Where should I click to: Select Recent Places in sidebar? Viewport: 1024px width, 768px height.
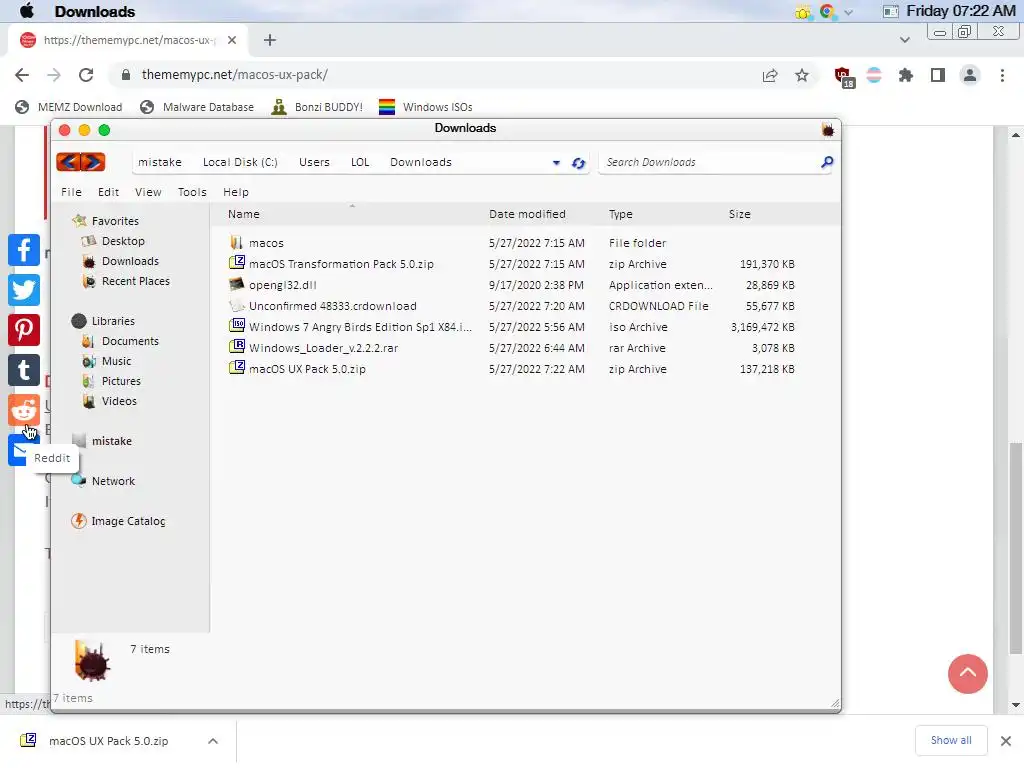(x=135, y=281)
